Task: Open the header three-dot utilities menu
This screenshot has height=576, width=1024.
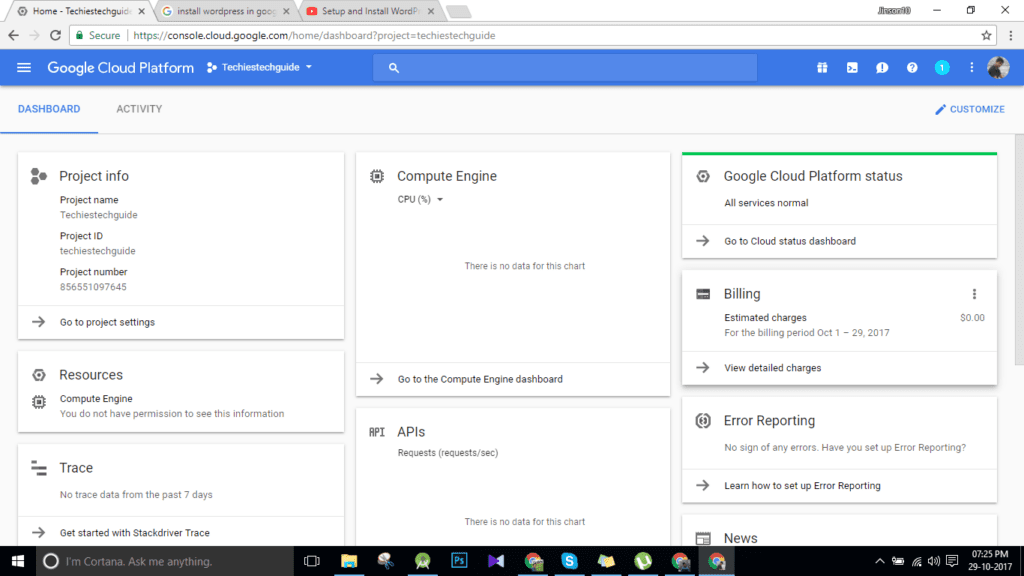Action: (x=972, y=67)
